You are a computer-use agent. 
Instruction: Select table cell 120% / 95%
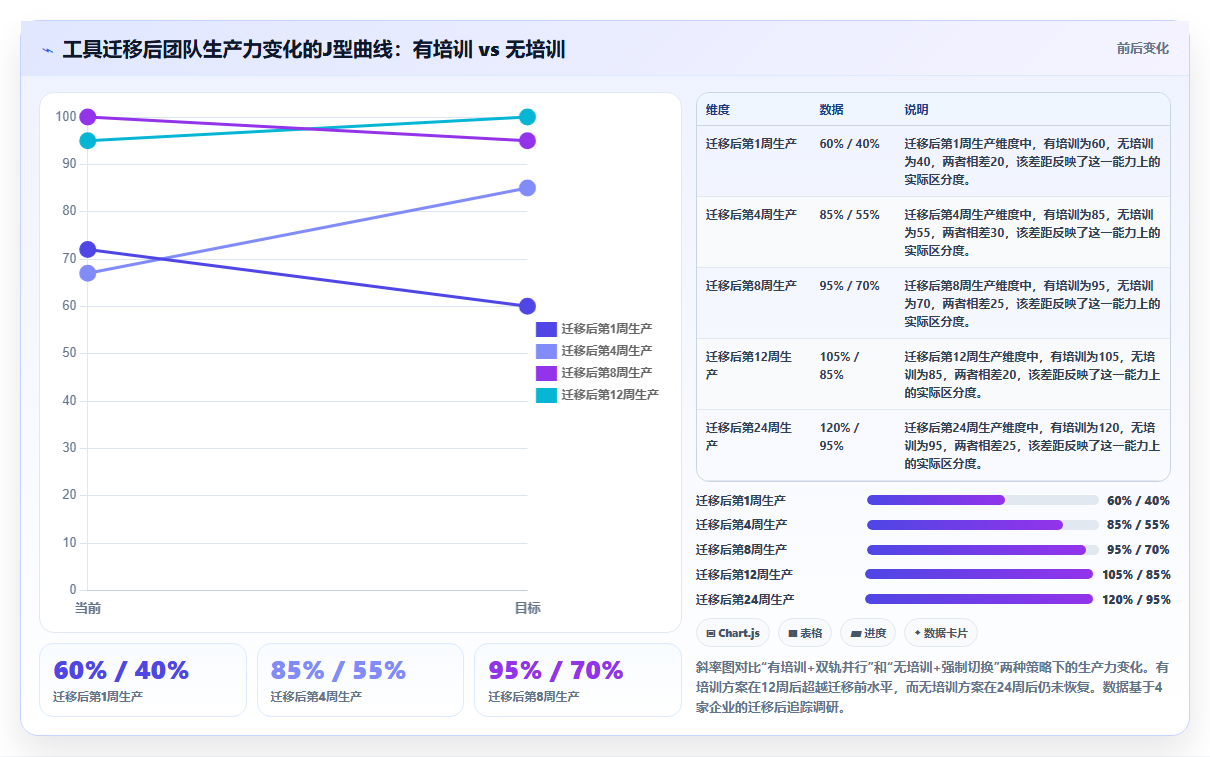pos(839,437)
